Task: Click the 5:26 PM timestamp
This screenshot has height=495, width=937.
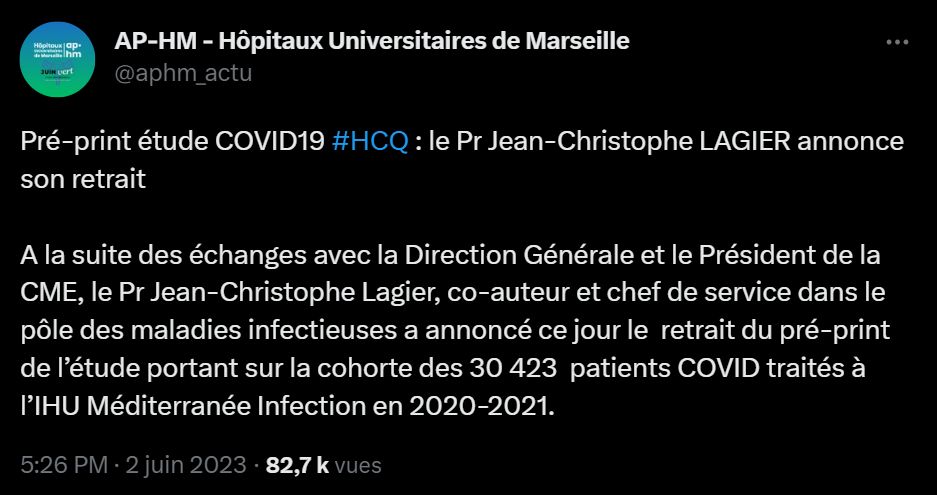Action: click(57, 466)
